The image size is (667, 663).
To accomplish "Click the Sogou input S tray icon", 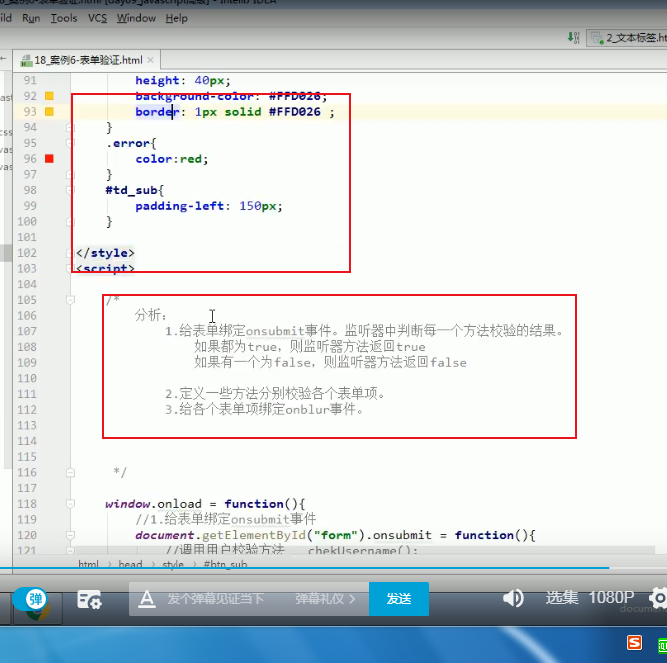I will tap(634, 643).
